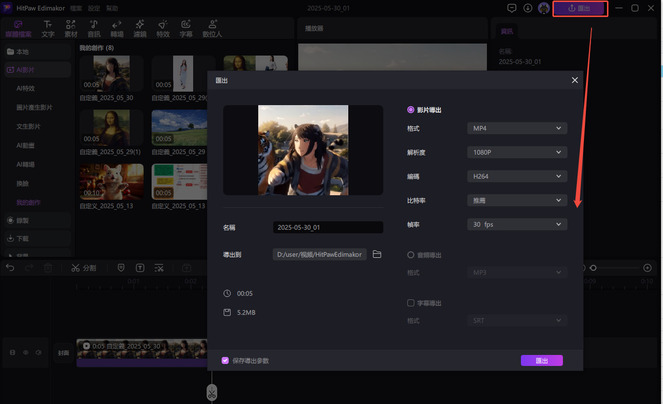The width and height of the screenshot is (663, 404).
Task: Open the 1080P resolution dropdown
Action: tap(517, 152)
